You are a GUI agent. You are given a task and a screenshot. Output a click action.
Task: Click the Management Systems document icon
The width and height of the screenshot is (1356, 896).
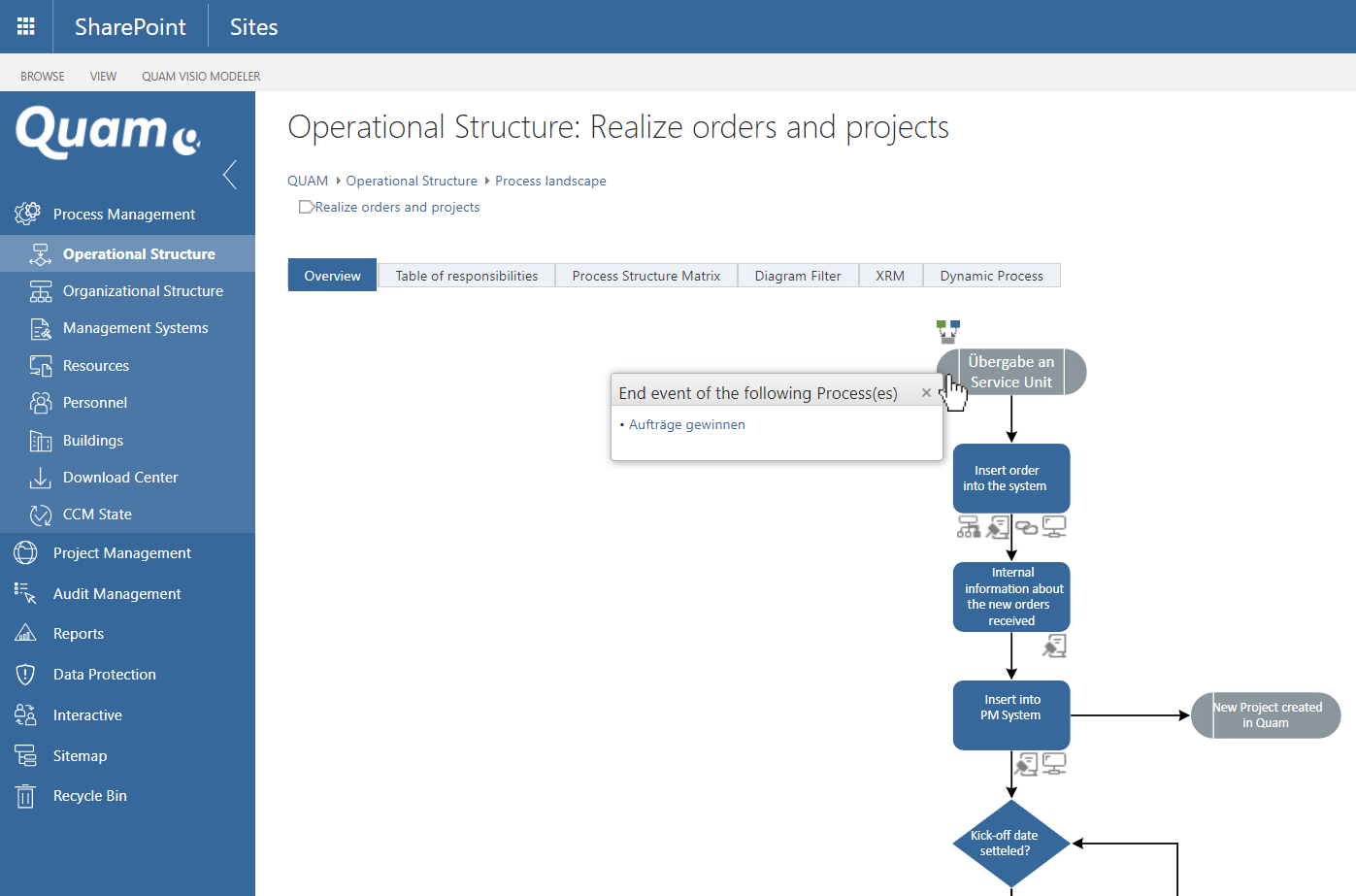41,329
